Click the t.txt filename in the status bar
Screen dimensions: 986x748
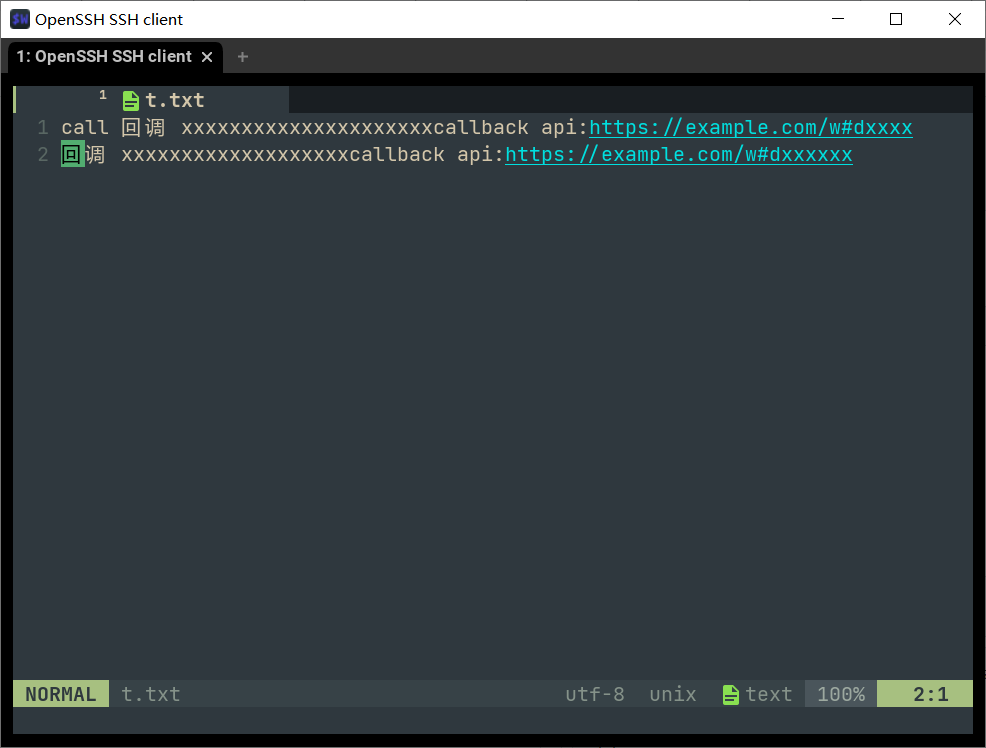click(x=149, y=694)
